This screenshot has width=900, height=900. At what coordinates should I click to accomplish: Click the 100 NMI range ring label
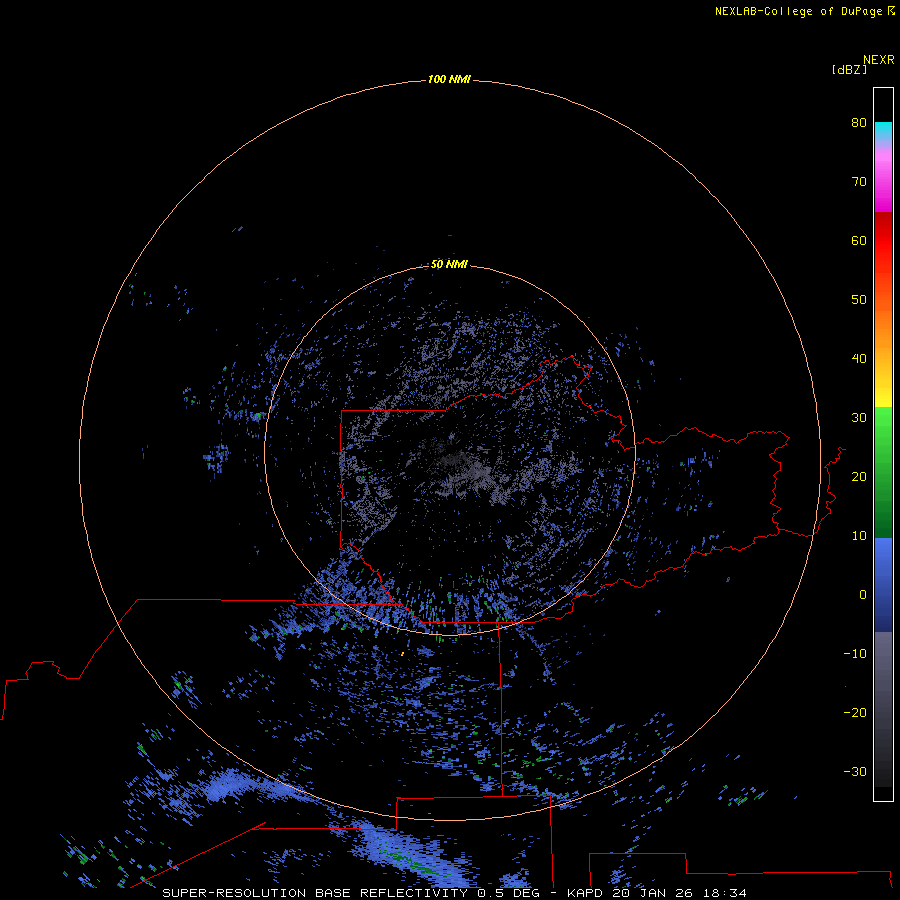(x=449, y=79)
